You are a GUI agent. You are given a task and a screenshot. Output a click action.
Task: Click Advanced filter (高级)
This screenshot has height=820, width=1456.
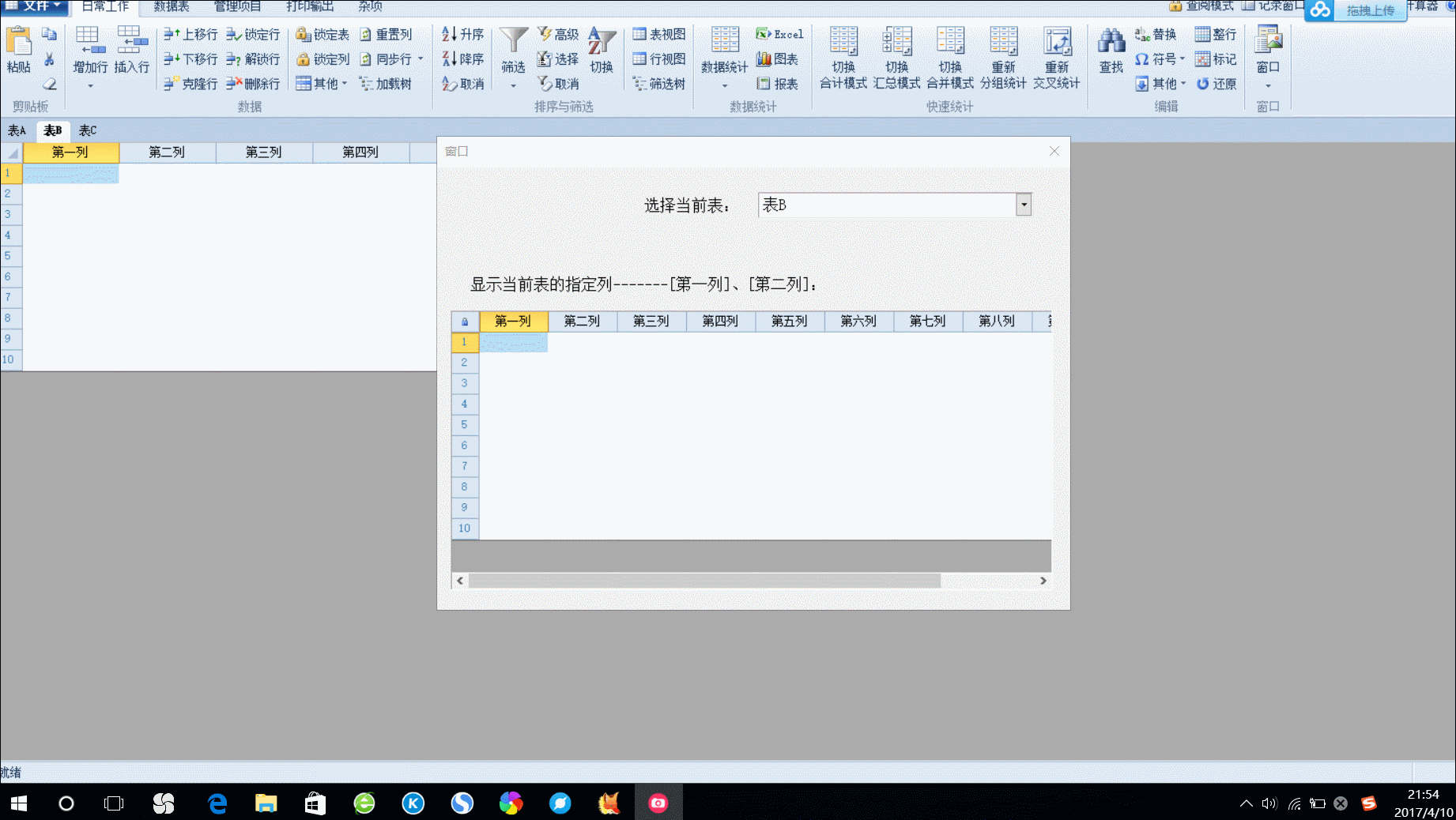[x=558, y=34]
